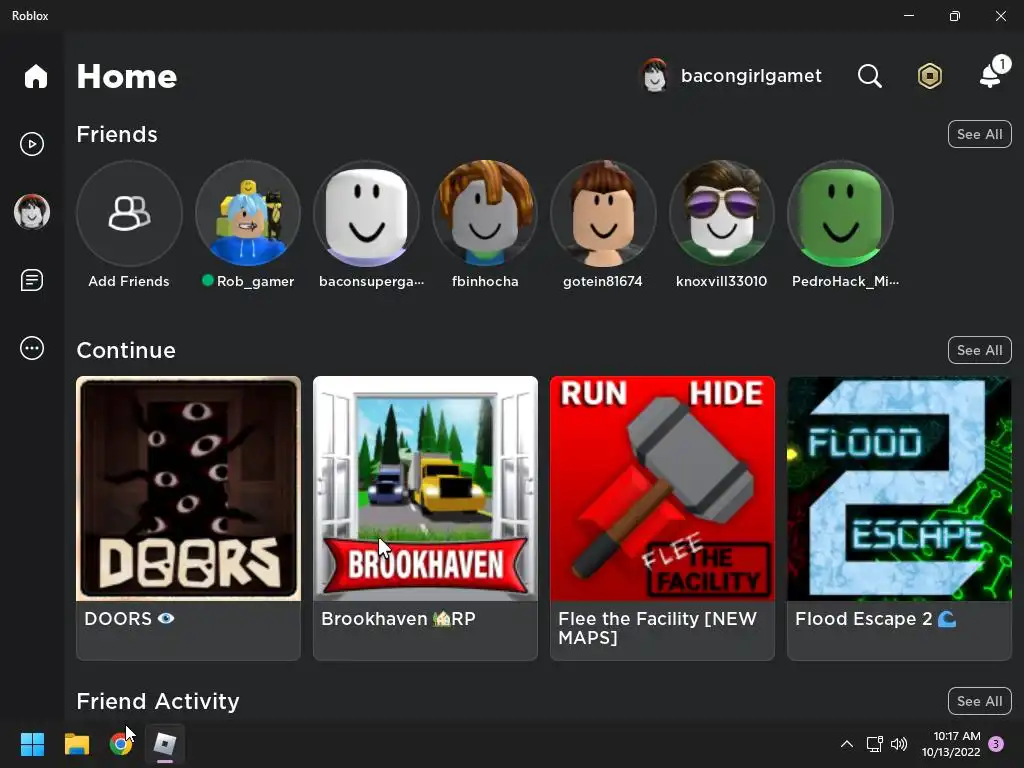Viewport: 1024px width, 768px height.
Task: Click the Windows Start button
Action: (32, 744)
